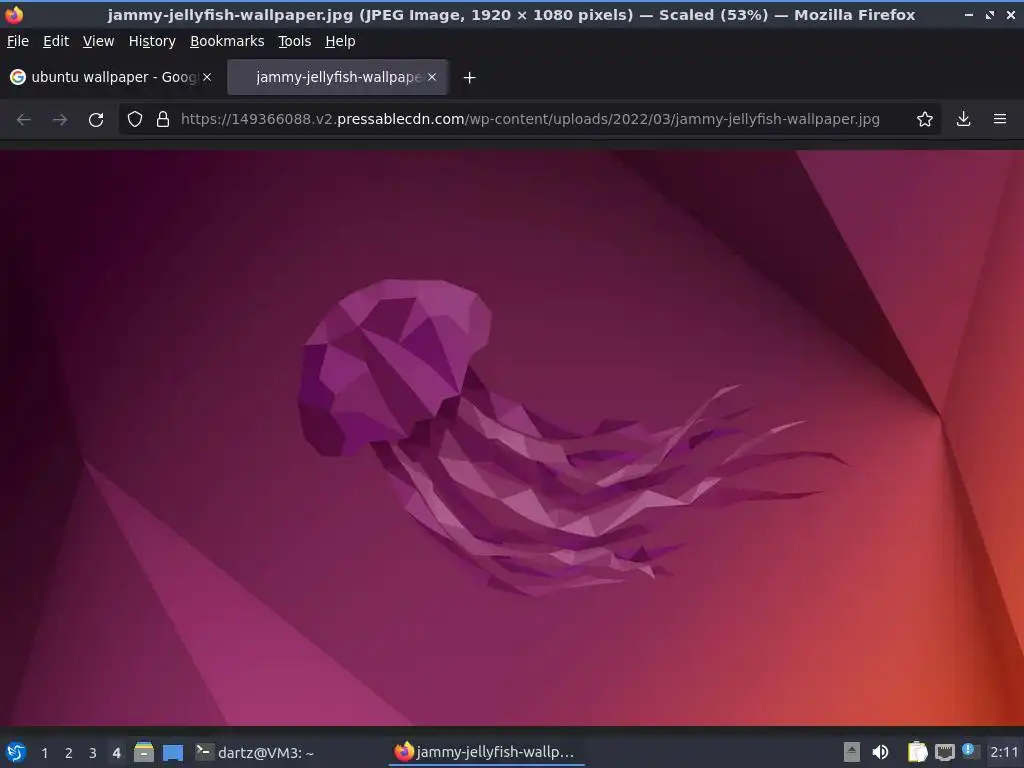Viewport: 1024px width, 768px height.
Task: Reload the current page
Action: (96, 120)
